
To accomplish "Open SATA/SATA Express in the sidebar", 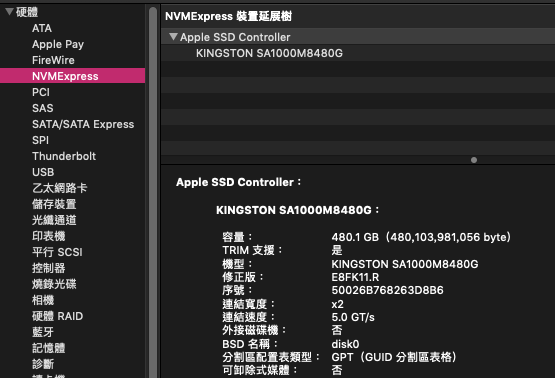I will pyautogui.click(x=83, y=124).
